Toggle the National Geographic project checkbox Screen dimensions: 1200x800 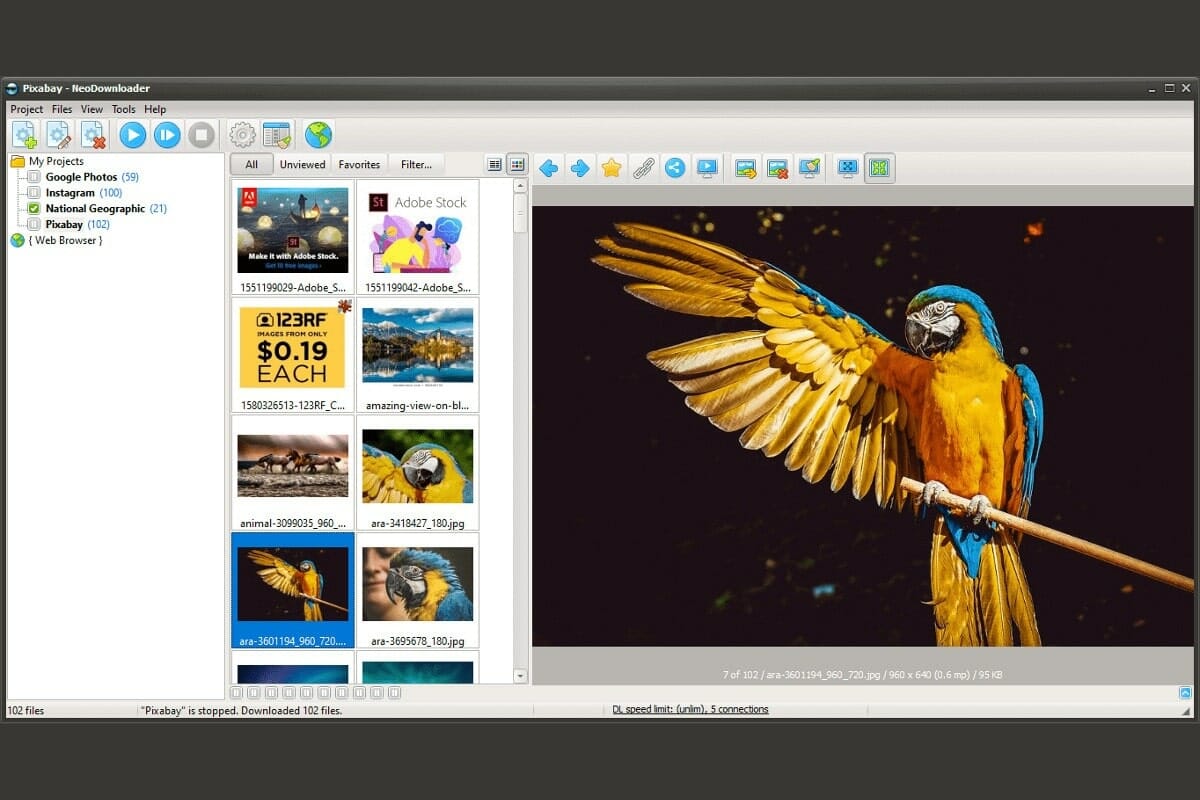(34, 209)
